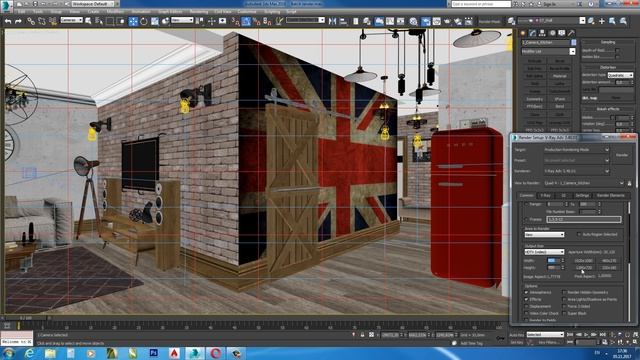
Task: Open the Utilities command panel tab
Action: coord(571,33)
